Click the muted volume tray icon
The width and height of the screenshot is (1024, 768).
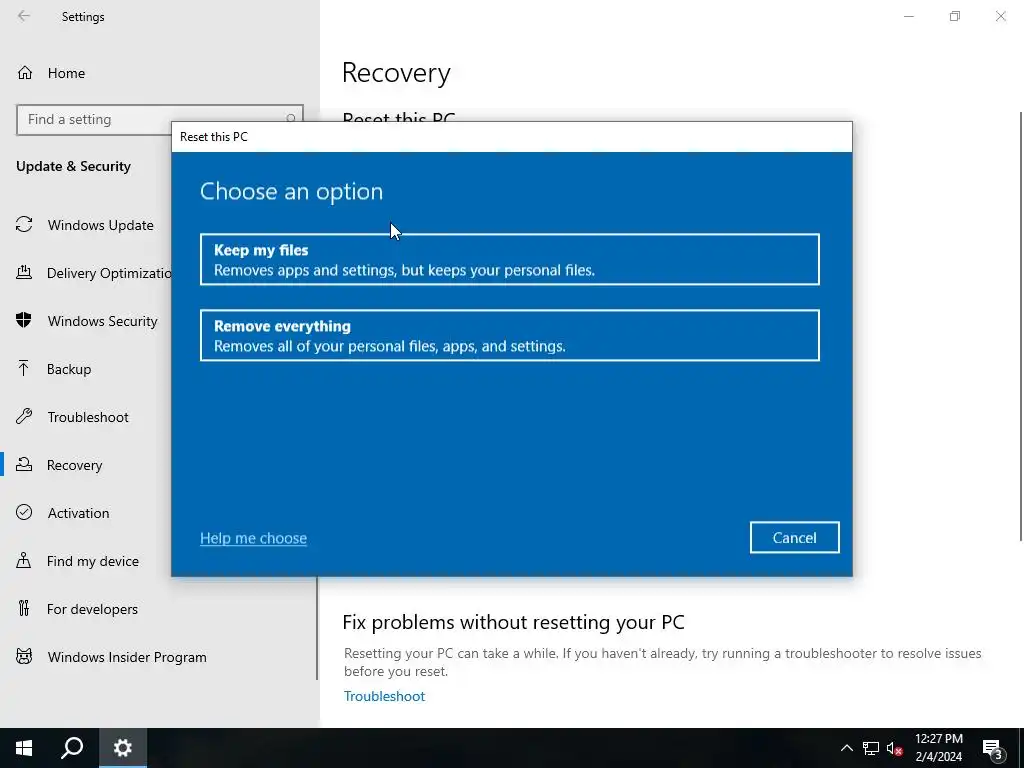coord(894,748)
